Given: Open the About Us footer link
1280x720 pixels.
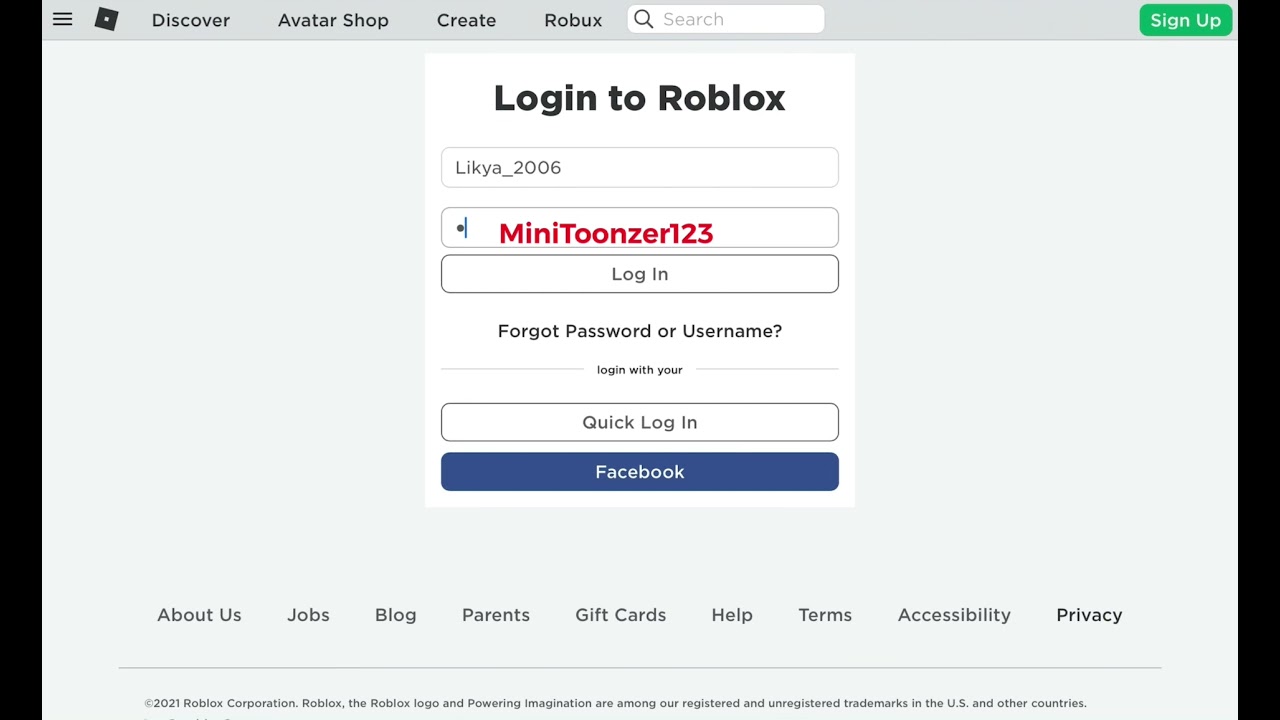Looking at the screenshot, I should click(199, 615).
